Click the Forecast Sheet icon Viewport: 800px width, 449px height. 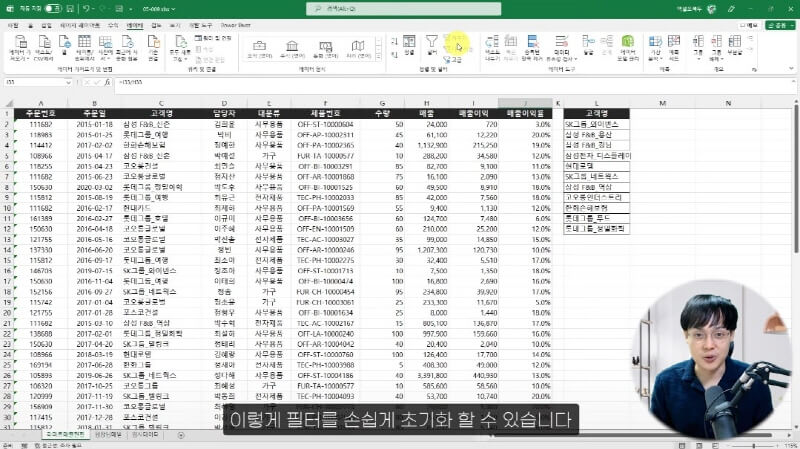[x=674, y=47]
